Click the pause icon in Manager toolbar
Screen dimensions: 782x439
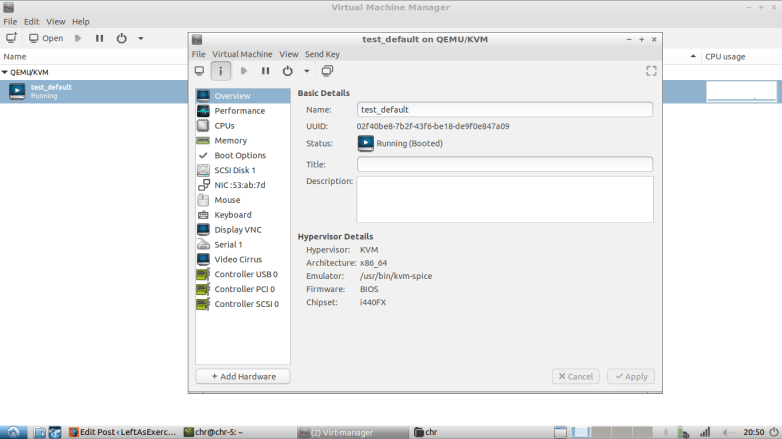[99, 38]
